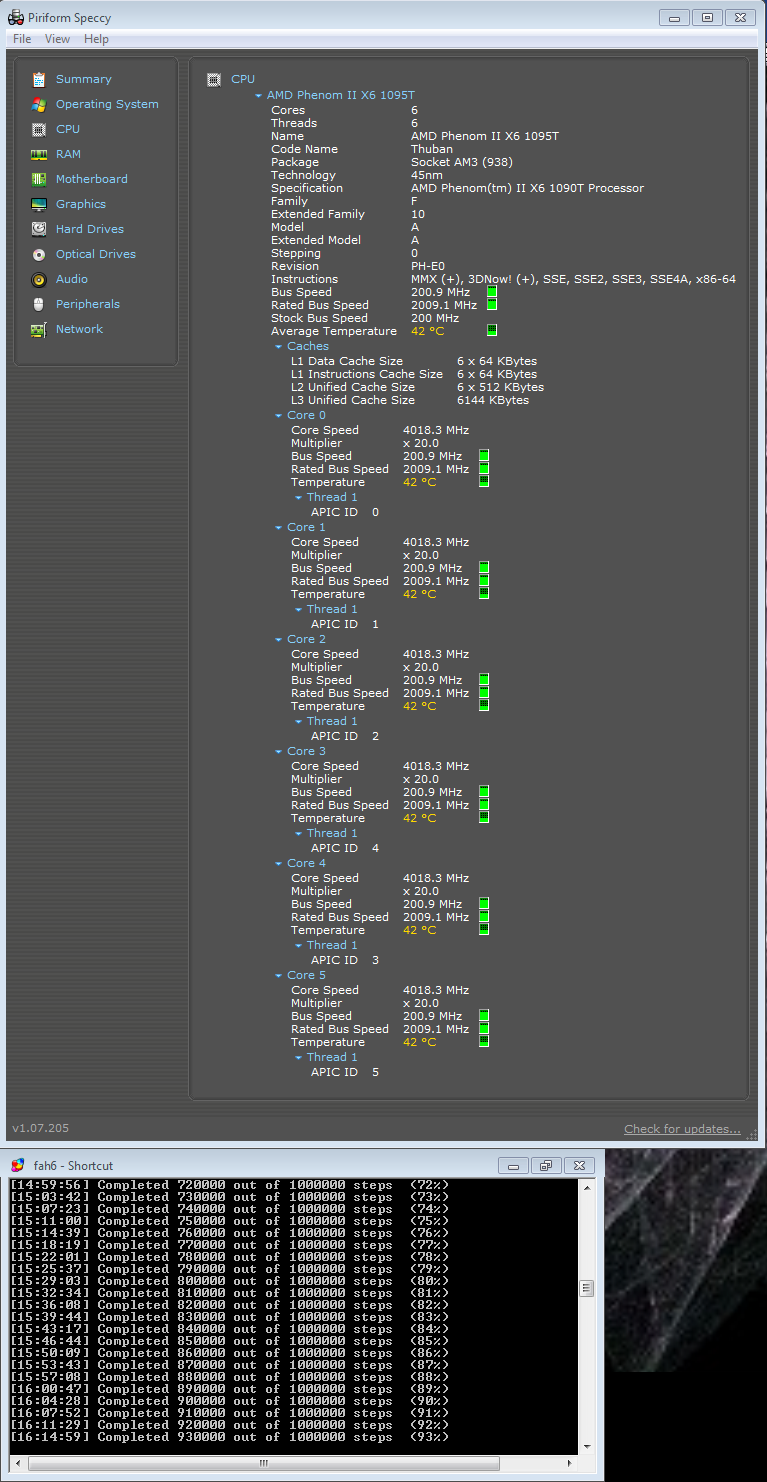This screenshot has width=767, height=1482.
Task: Go to the Operating System section
Action: click(x=107, y=104)
